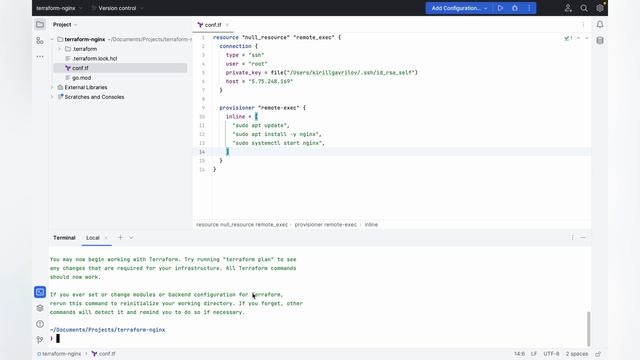This screenshot has width=640, height=360.
Task: Open Search Everywhere magnifier
Action: click(x=584, y=8)
